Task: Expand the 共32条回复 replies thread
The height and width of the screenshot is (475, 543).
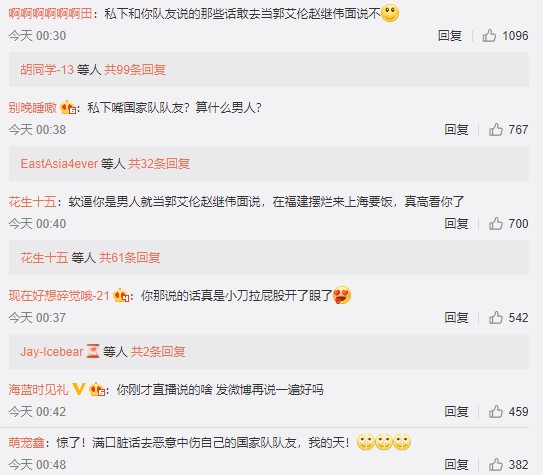Action: (159, 164)
